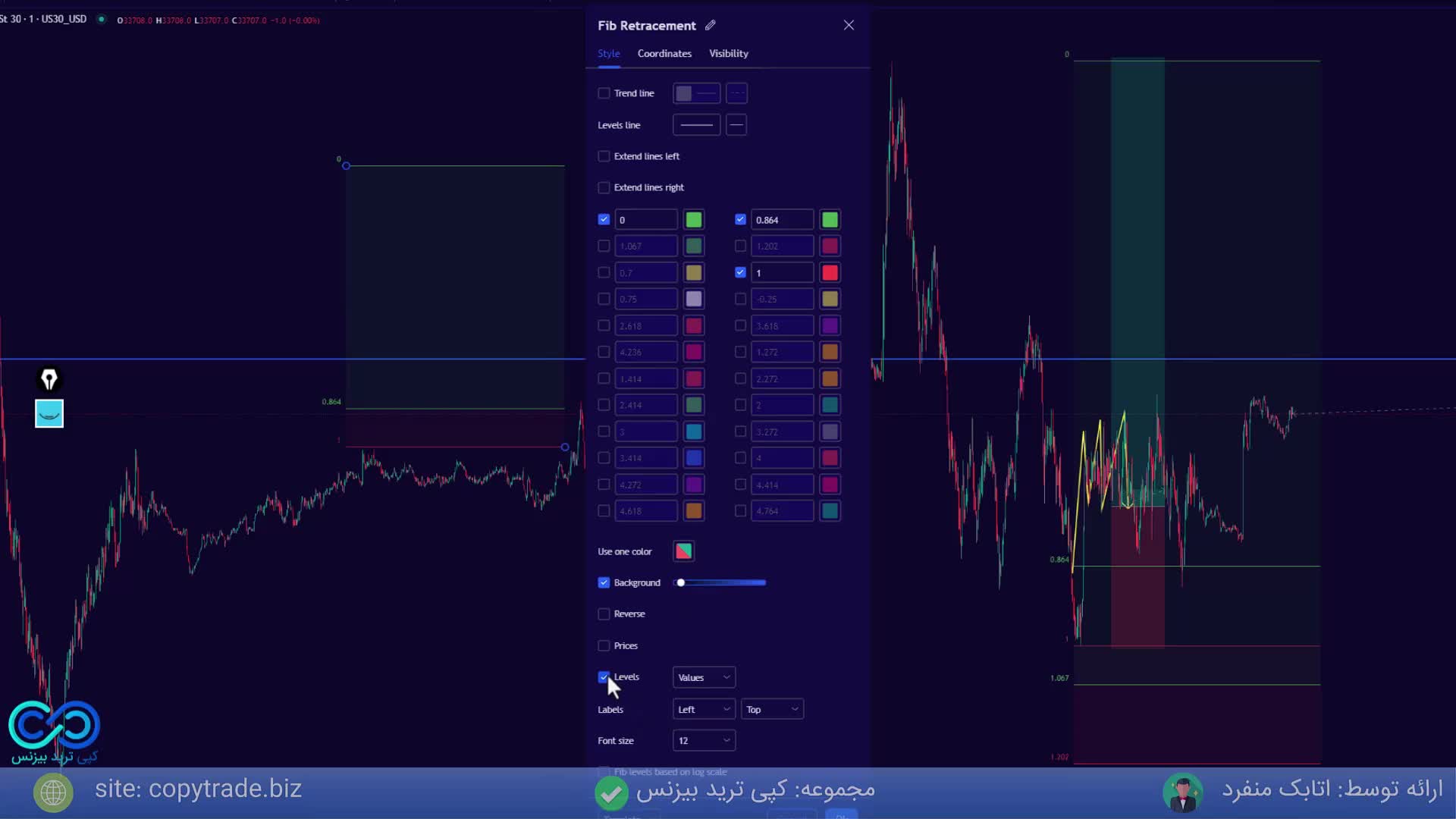1456x819 pixels.
Task: Switch to the Visibility tab
Action: coord(728,54)
